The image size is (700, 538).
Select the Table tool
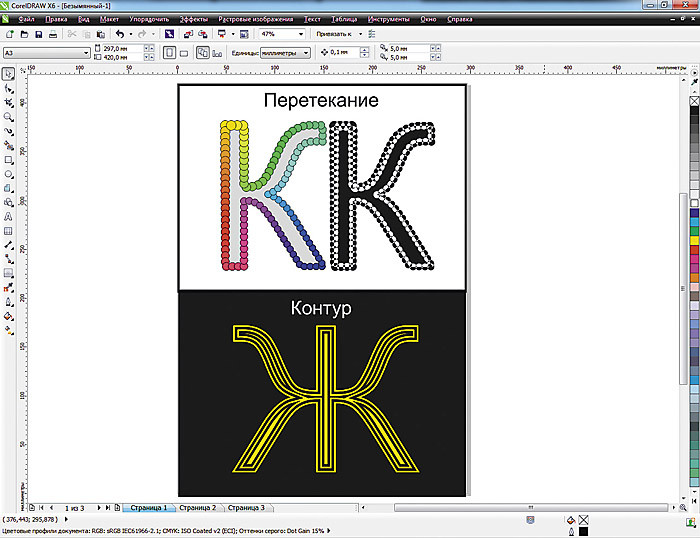coord(9,229)
